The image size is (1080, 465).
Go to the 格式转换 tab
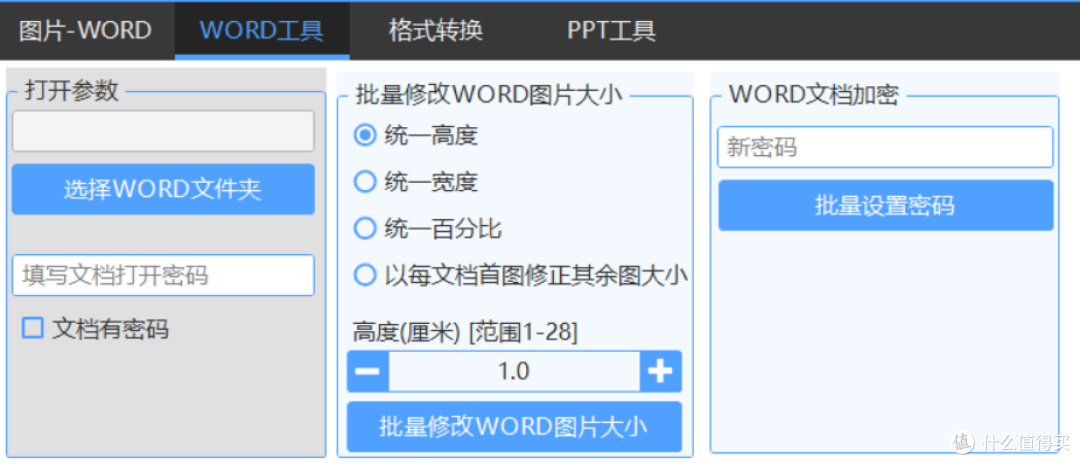tap(435, 31)
